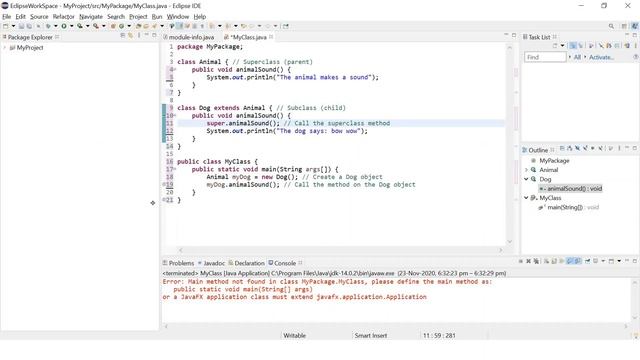The image size is (640, 360).
Task: Toggle Sort alphabetically in Outline view
Action: (570, 149)
